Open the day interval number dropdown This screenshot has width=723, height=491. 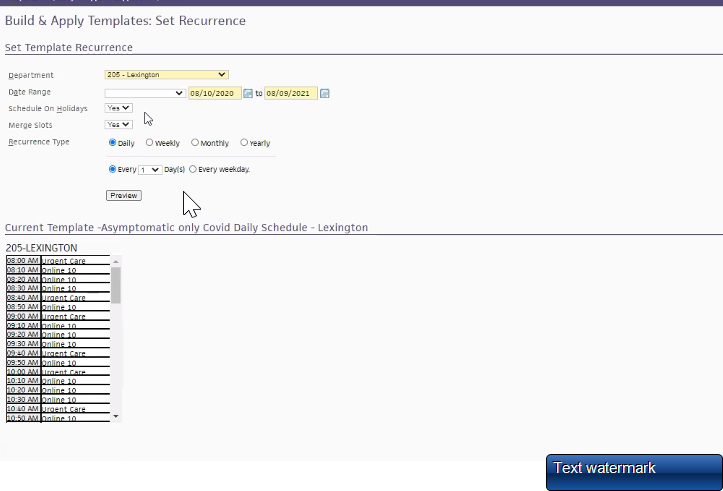[x=150, y=170]
